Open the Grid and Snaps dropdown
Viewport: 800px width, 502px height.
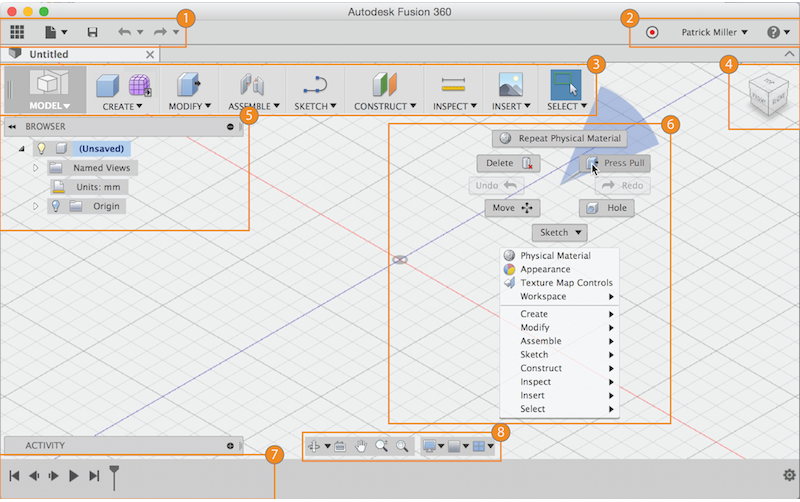(458, 446)
